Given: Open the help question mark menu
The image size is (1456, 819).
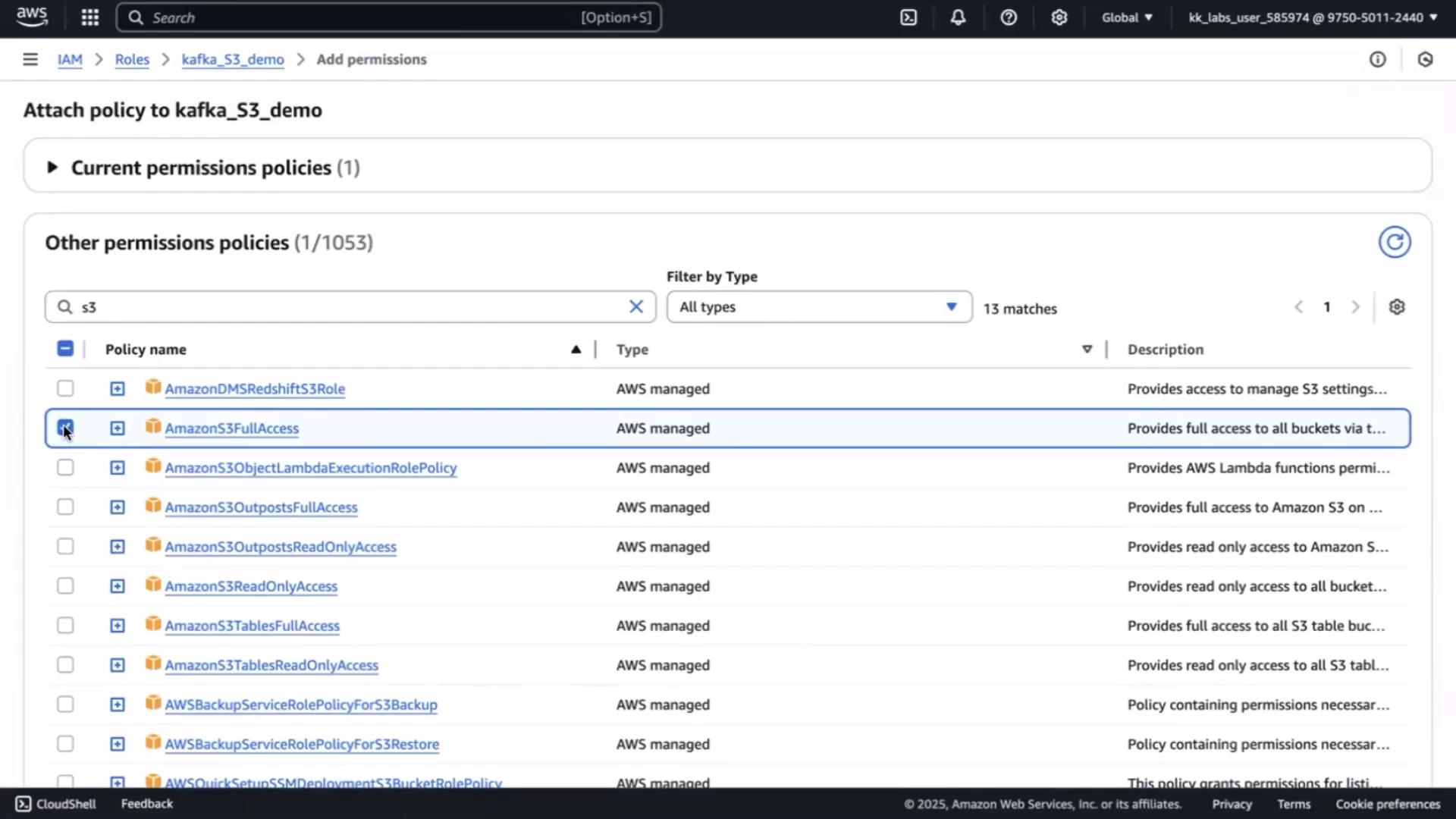Looking at the screenshot, I should [x=1009, y=17].
